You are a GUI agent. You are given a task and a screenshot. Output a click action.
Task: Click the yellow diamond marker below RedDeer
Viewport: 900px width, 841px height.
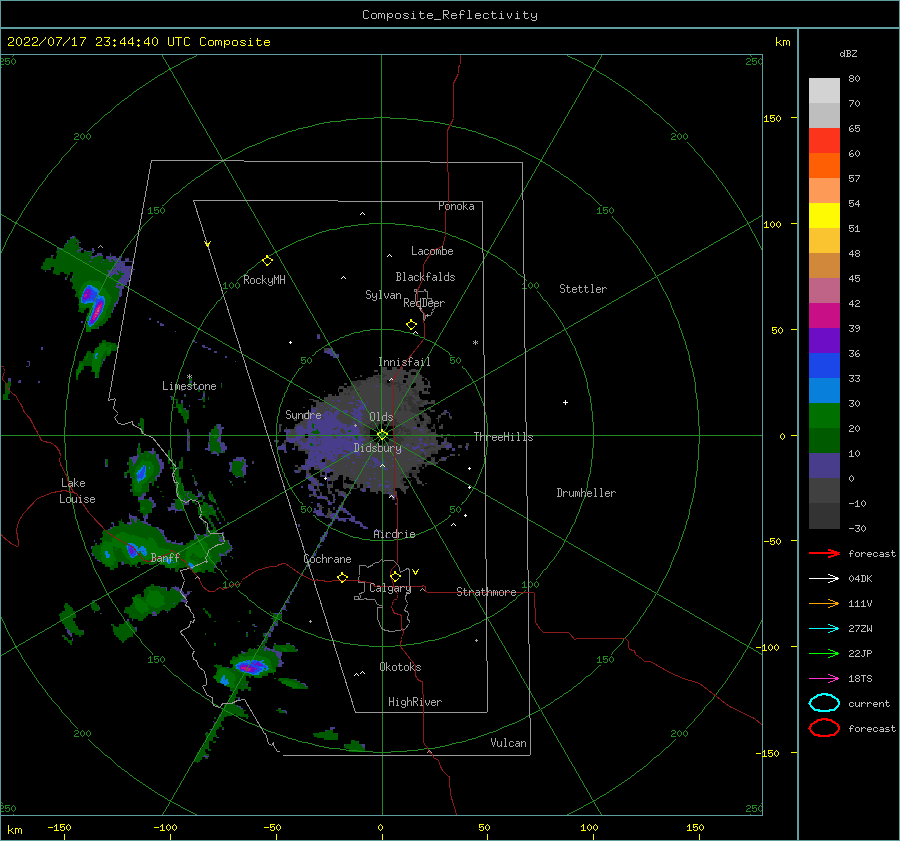coord(412,325)
